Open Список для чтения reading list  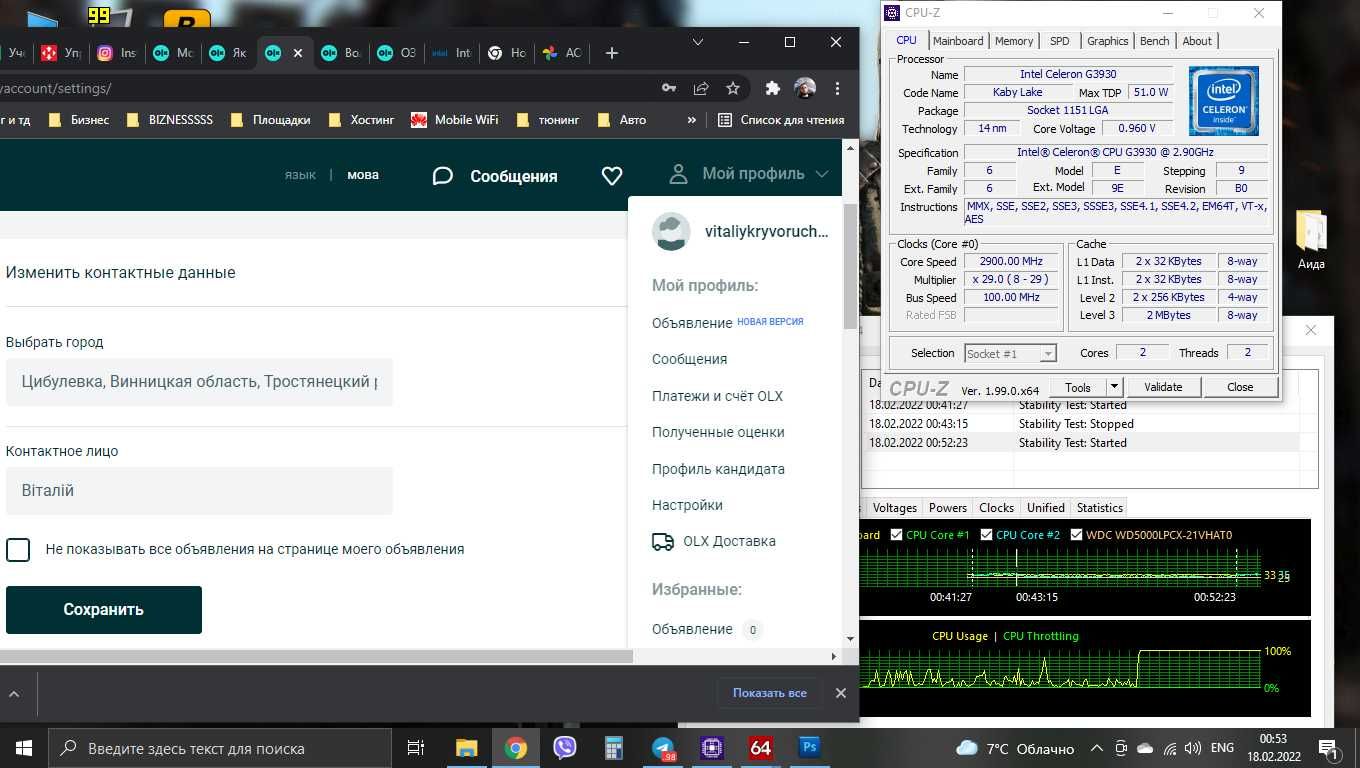point(781,120)
